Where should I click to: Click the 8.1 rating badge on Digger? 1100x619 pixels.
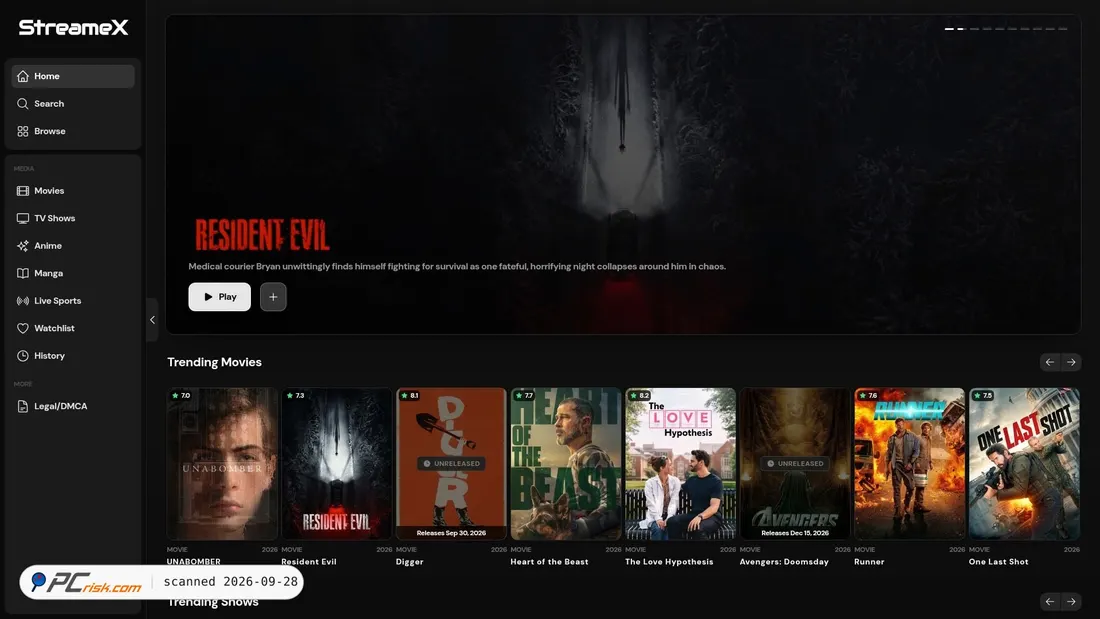[x=410, y=396]
